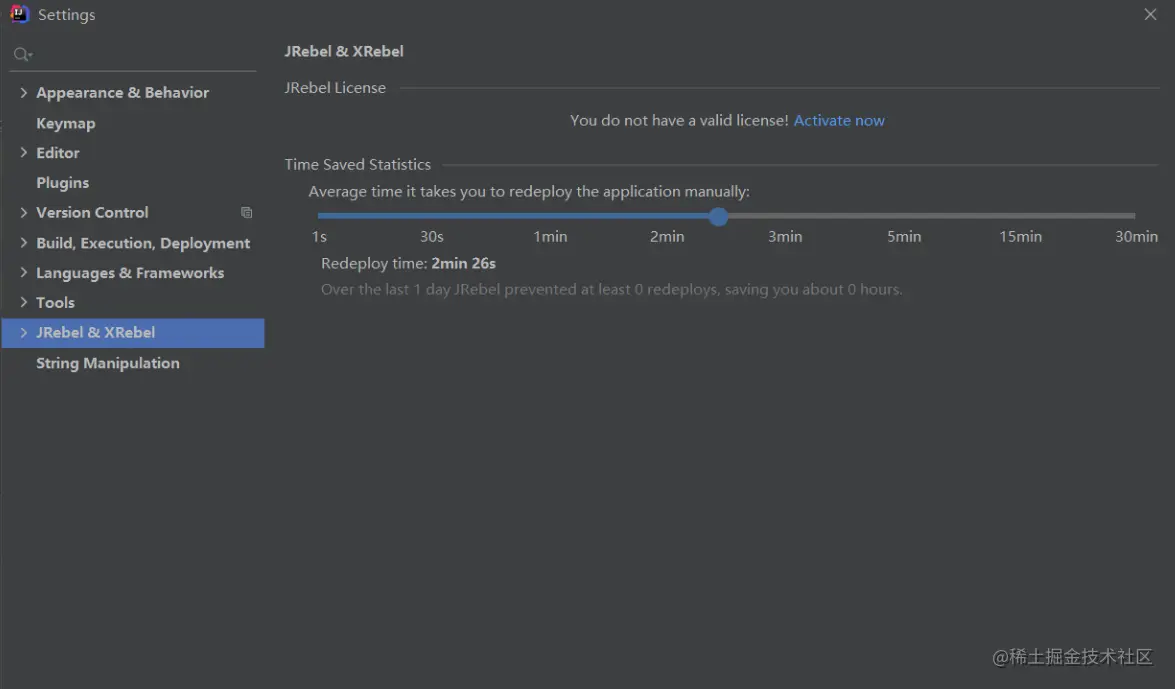Click the IntelliJ IDEA logo in the title bar
Screen dimensions: 1175x689
[19, 14]
